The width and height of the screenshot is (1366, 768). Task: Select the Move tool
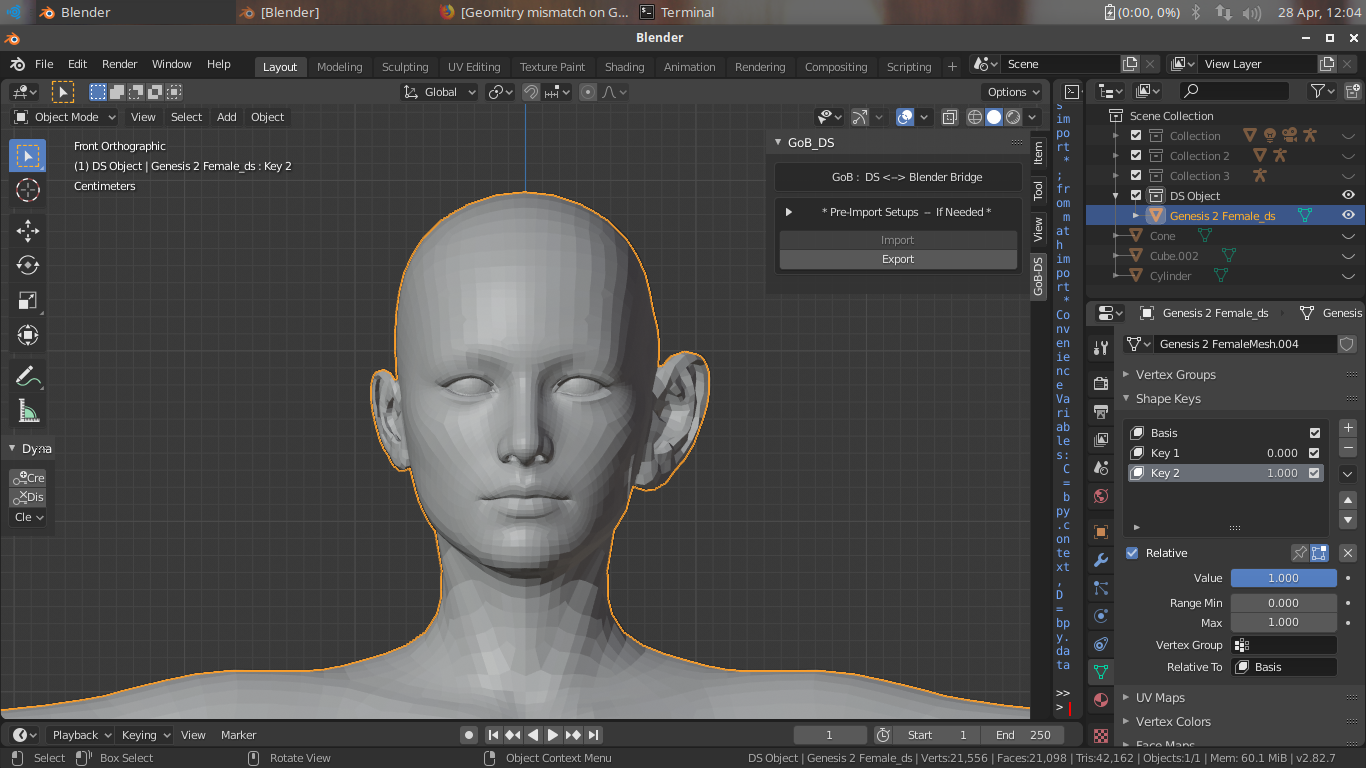pos(28,231)
